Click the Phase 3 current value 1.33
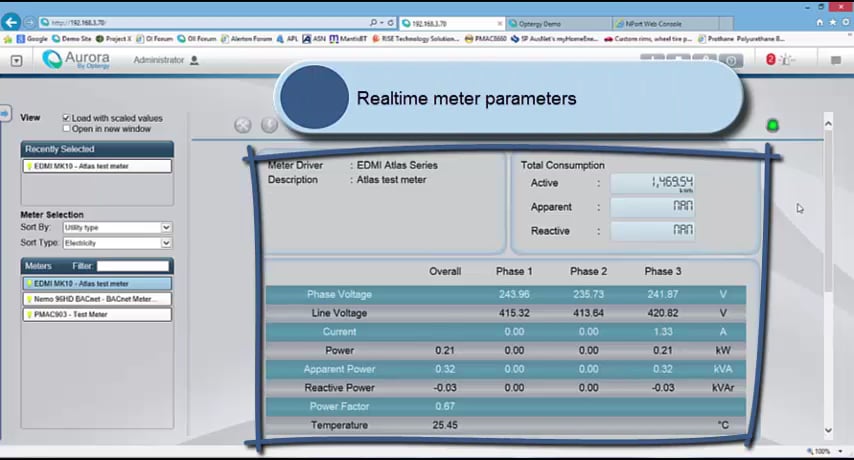The width and height of the screenshot is (854, 460). 663,332
